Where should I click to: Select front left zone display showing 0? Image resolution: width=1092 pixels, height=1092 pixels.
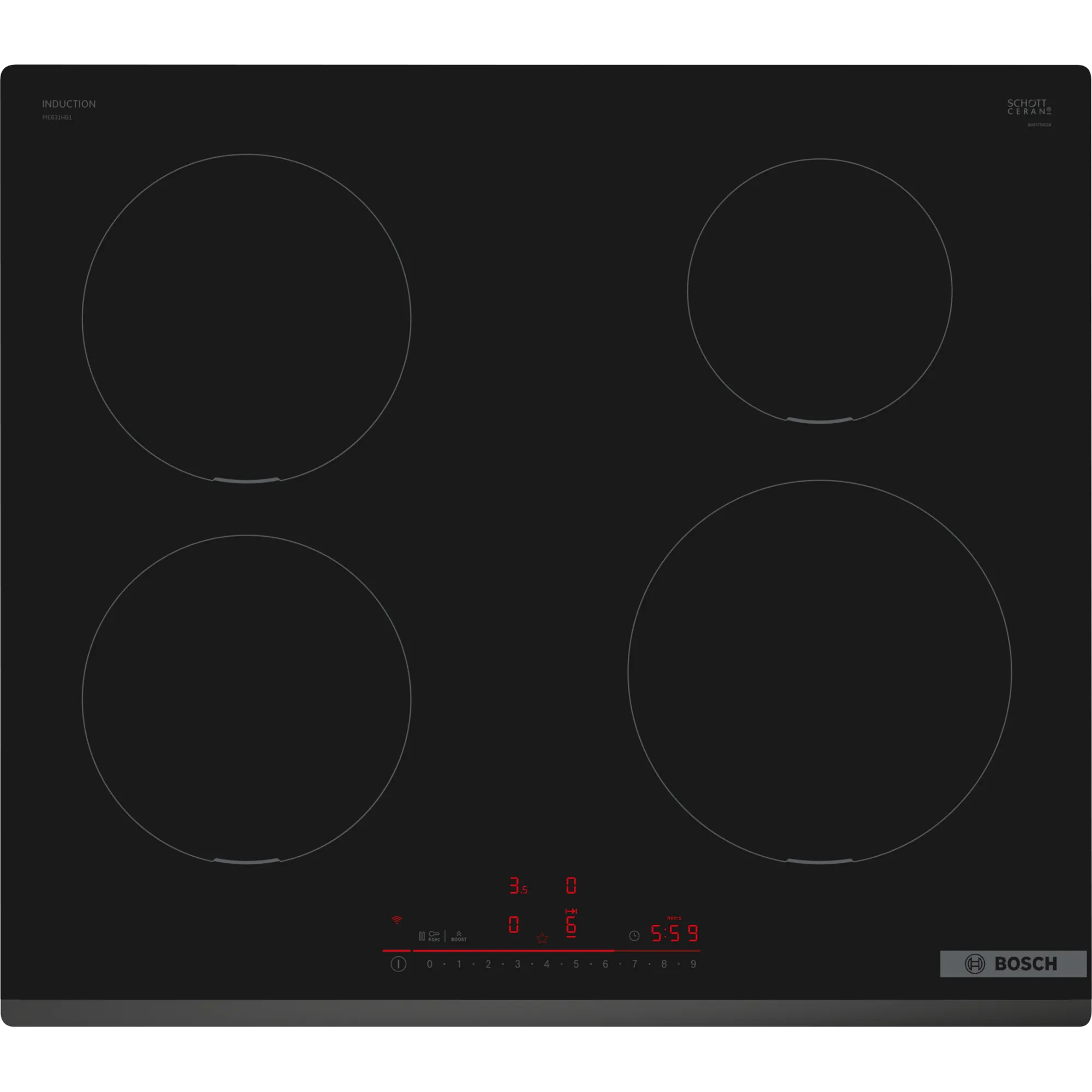(513, 925)
